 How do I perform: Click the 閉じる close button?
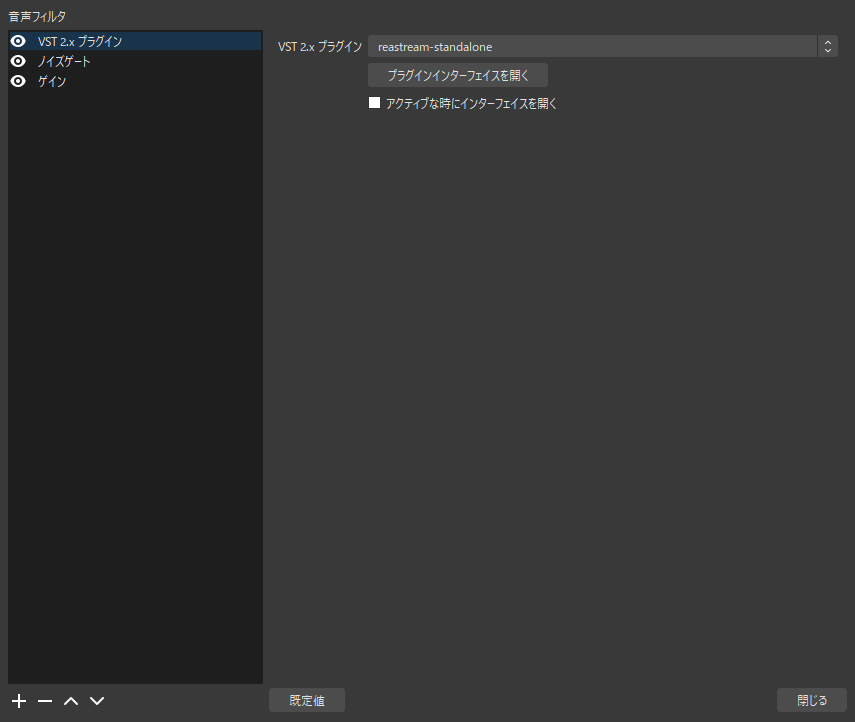812,700
